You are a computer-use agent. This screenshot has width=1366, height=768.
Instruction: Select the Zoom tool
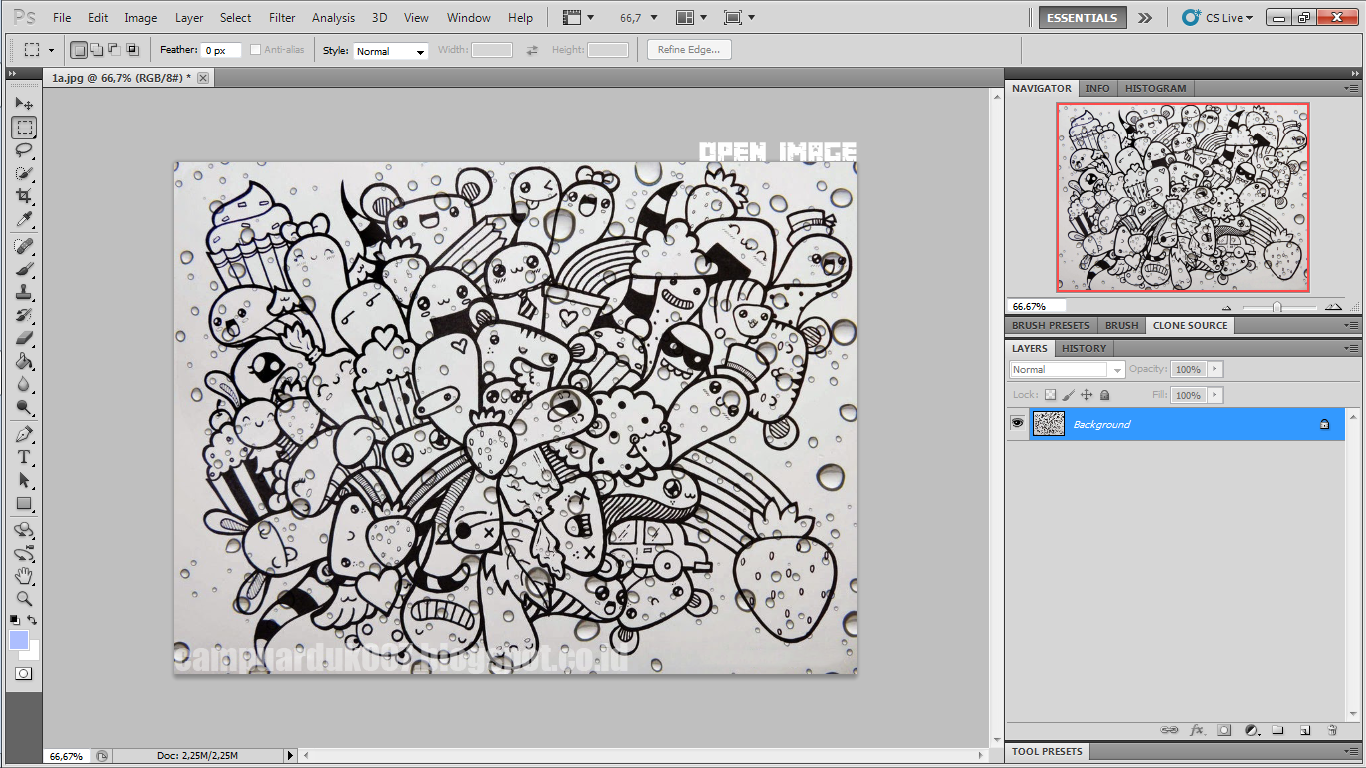point(24,599)
